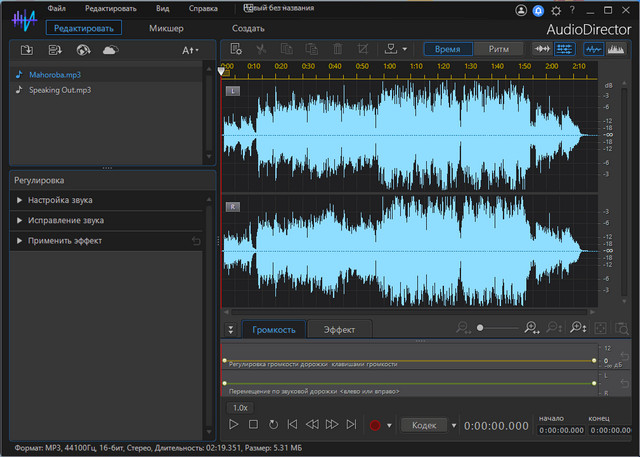
Task: Select Speaking Out.mp3 in the library
Action: coord(59,89)
